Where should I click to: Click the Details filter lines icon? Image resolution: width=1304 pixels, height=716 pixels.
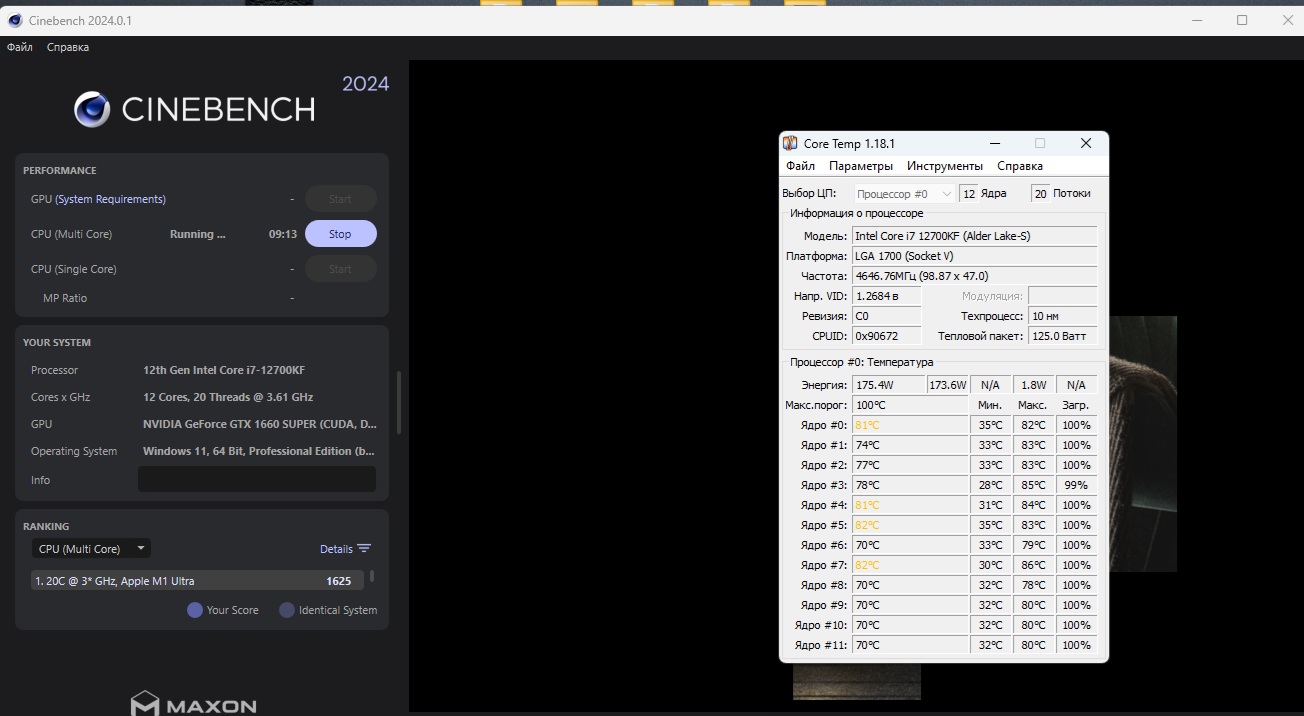364,549
